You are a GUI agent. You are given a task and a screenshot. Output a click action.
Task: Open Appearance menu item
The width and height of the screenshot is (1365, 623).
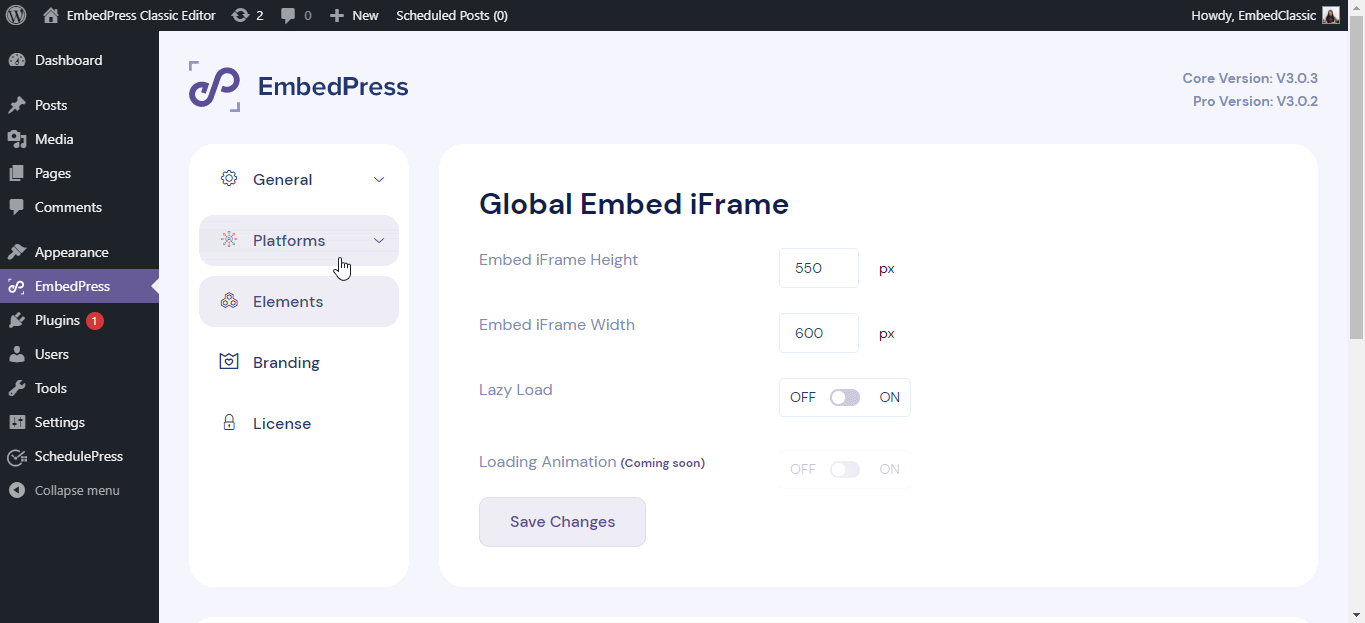pyautogui.click(x=79, y=252)
